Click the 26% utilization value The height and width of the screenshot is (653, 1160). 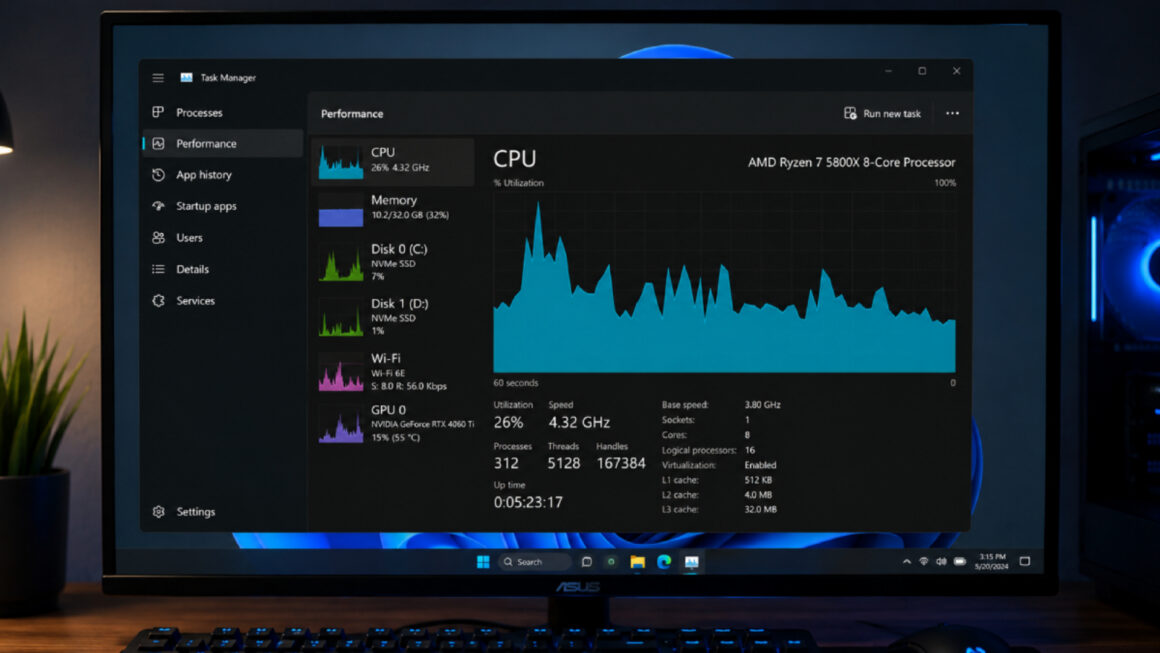[x=508, y=422]
